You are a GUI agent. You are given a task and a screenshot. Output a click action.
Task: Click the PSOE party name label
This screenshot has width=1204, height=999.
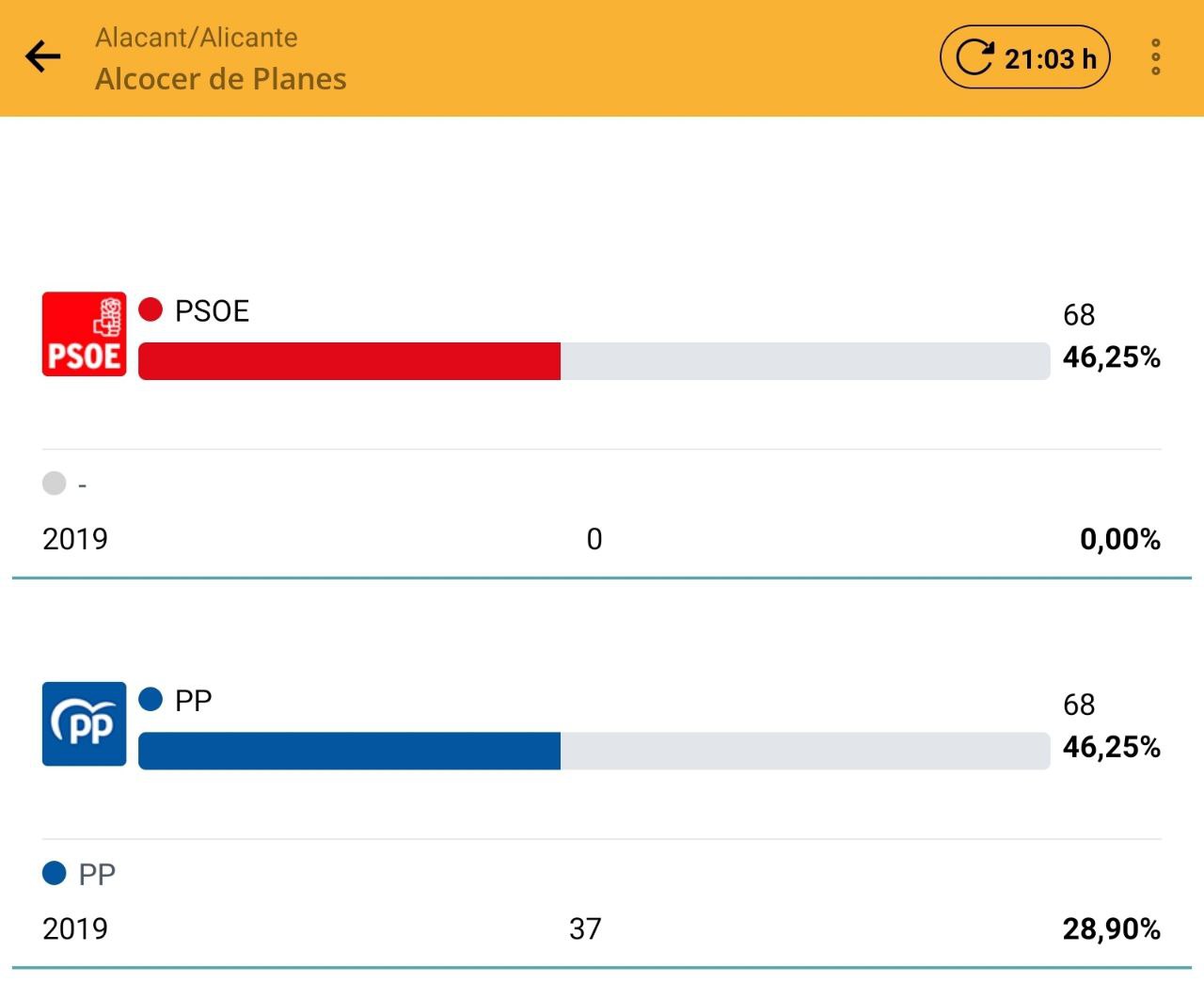tap(212, 311)
